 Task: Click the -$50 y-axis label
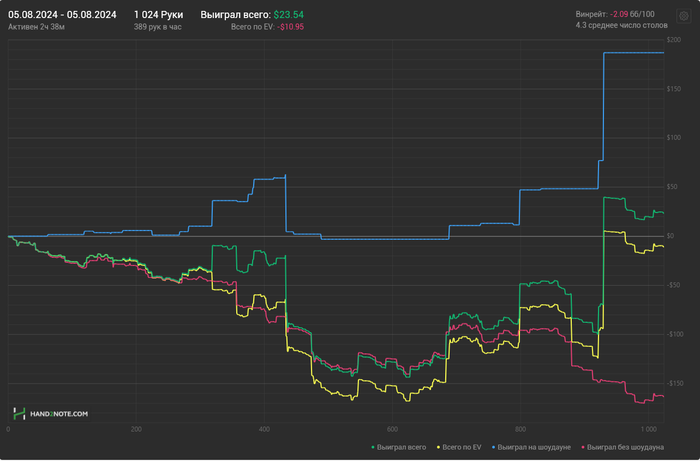(673, 285)
